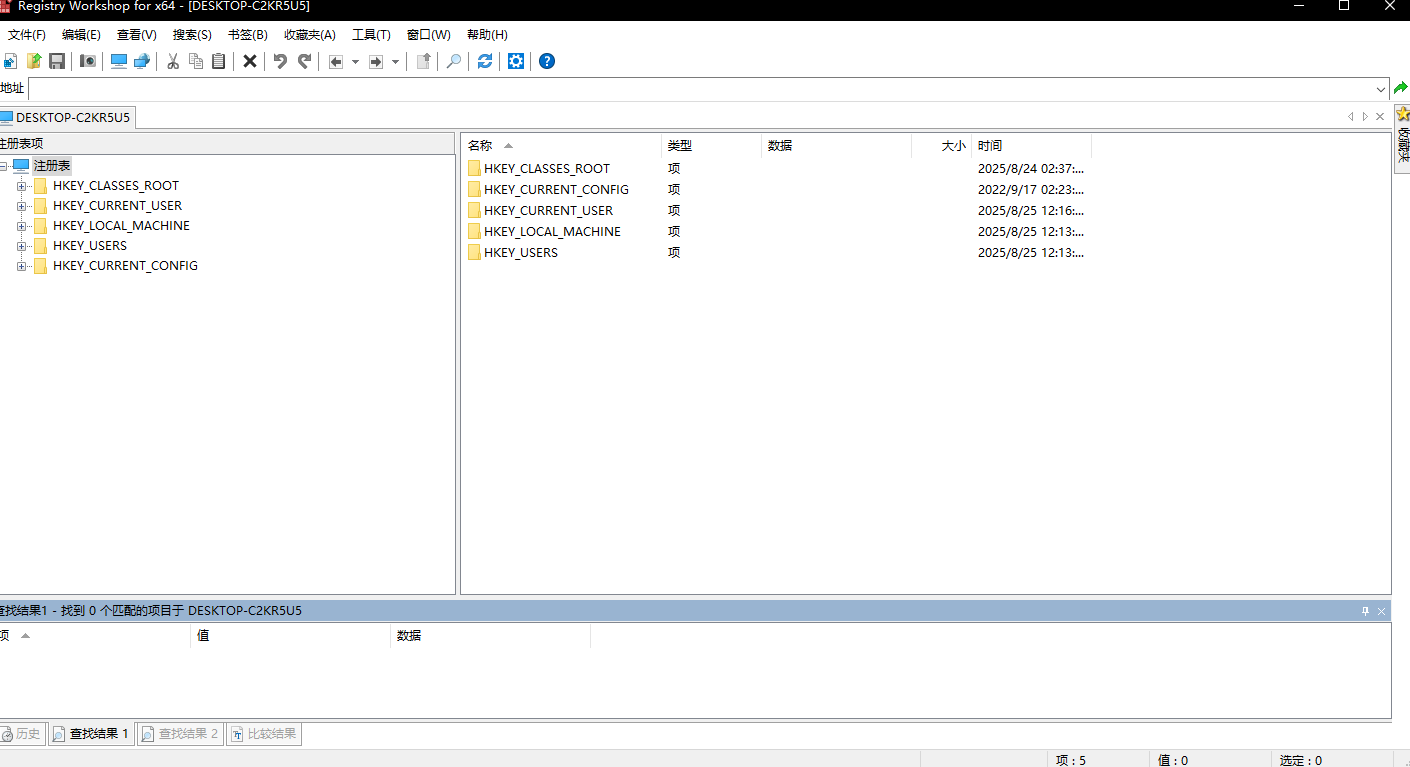Click the refresh toolbar icon
The height and width of the screenshot is (767, 1410).
tap(485, 61)
